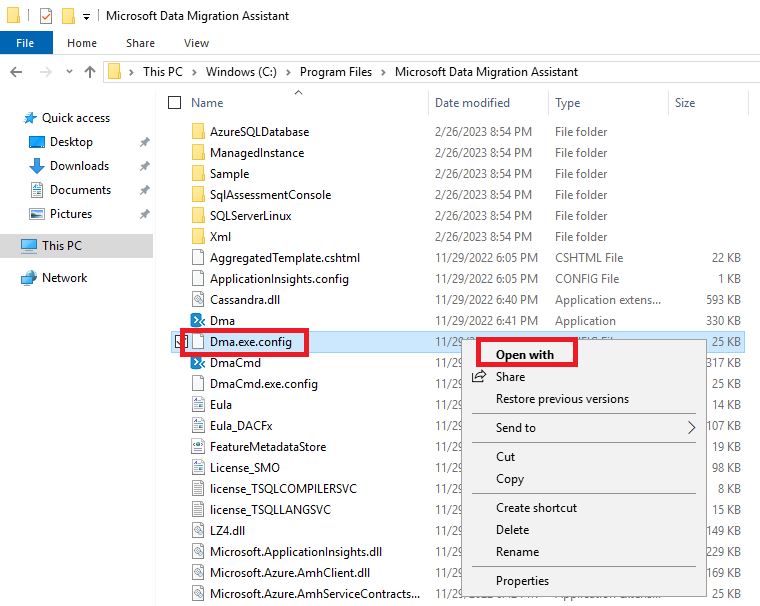Image resolution: width=760 pixels, height=606 pixels.
Task: Sort by the Type column header
Action: tap(568, 103)
